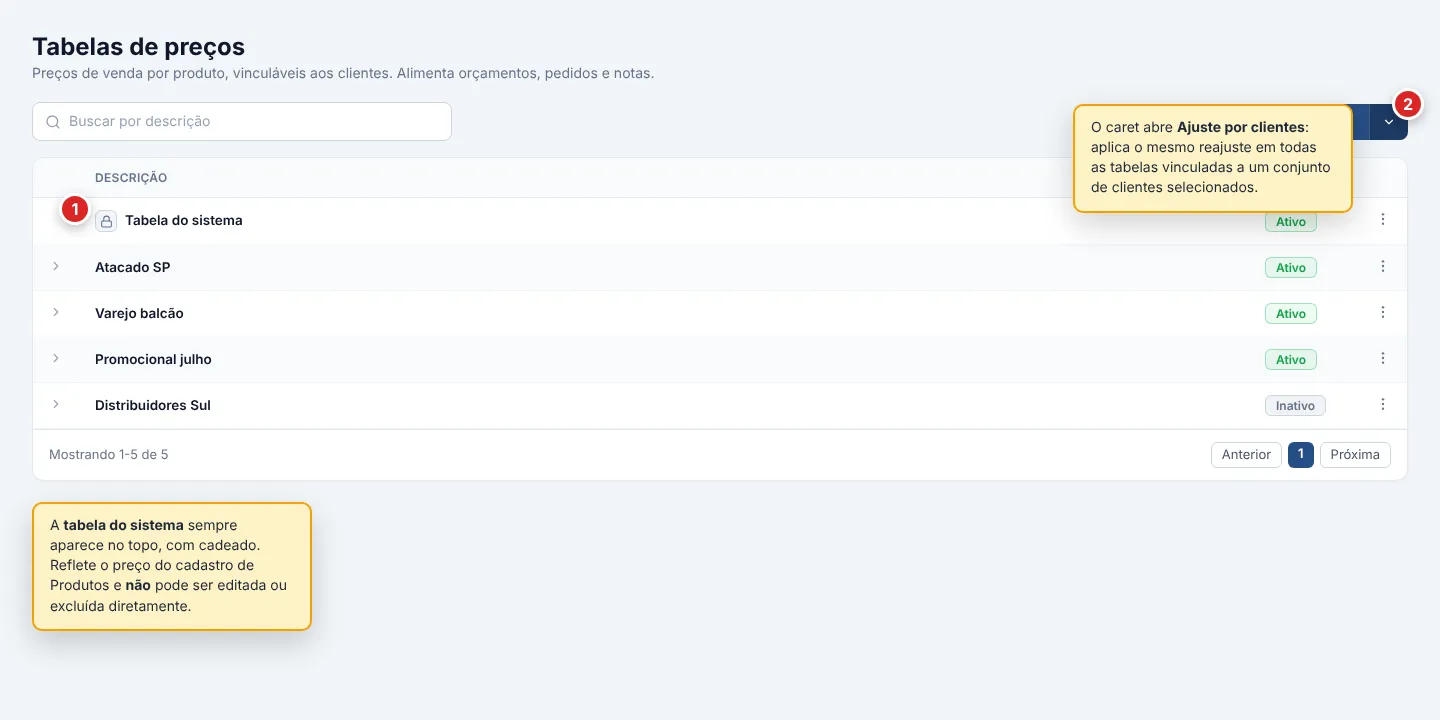Image resolution: width=1440 pixels, height=720 pixels.
Task: Click the lock icon beside Tabela do sistema
Action: 106,221
